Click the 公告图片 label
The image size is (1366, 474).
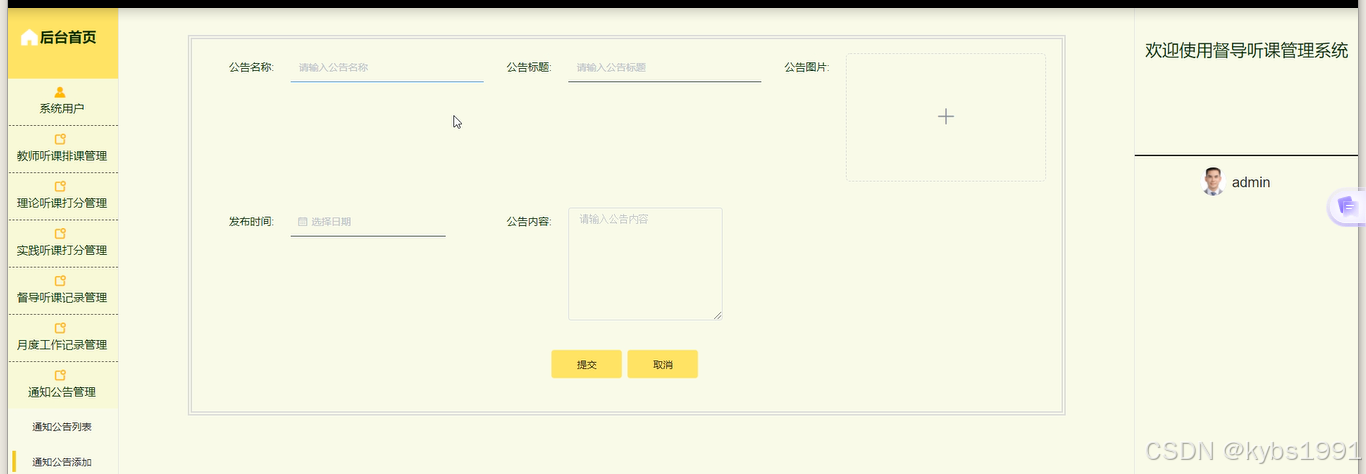[807, 67]
